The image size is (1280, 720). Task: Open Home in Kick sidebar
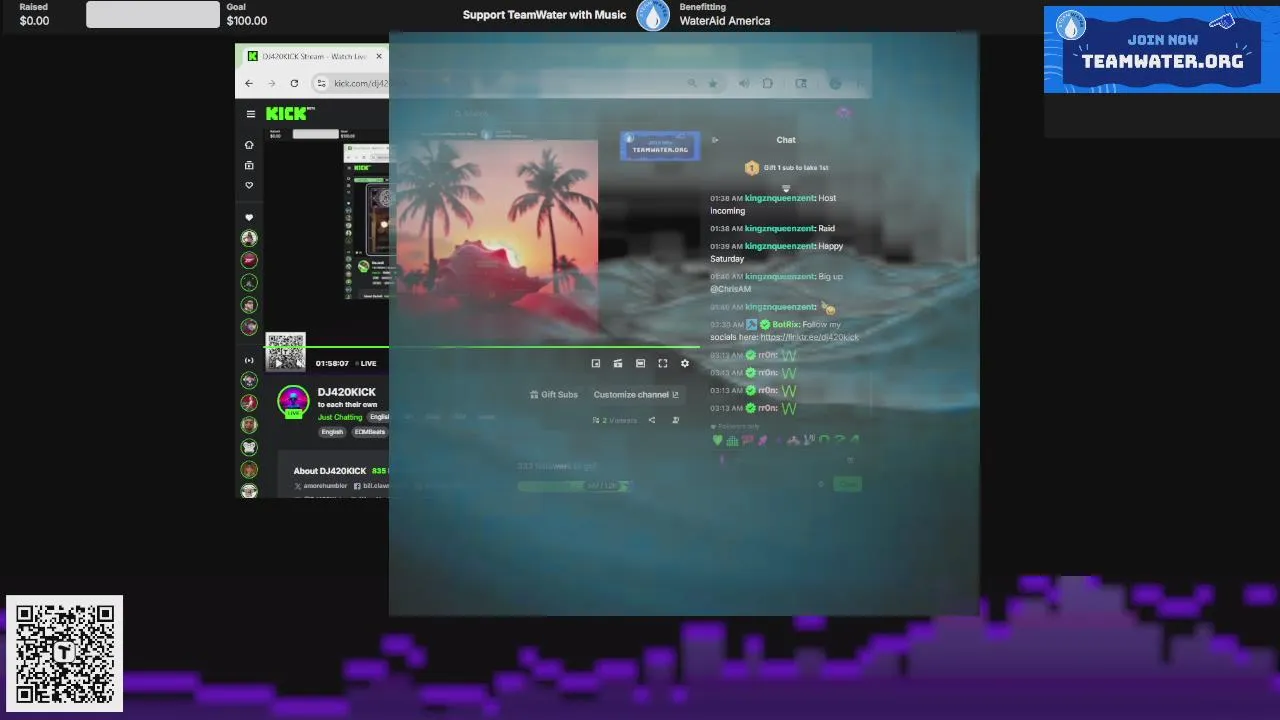pos(249,145)
